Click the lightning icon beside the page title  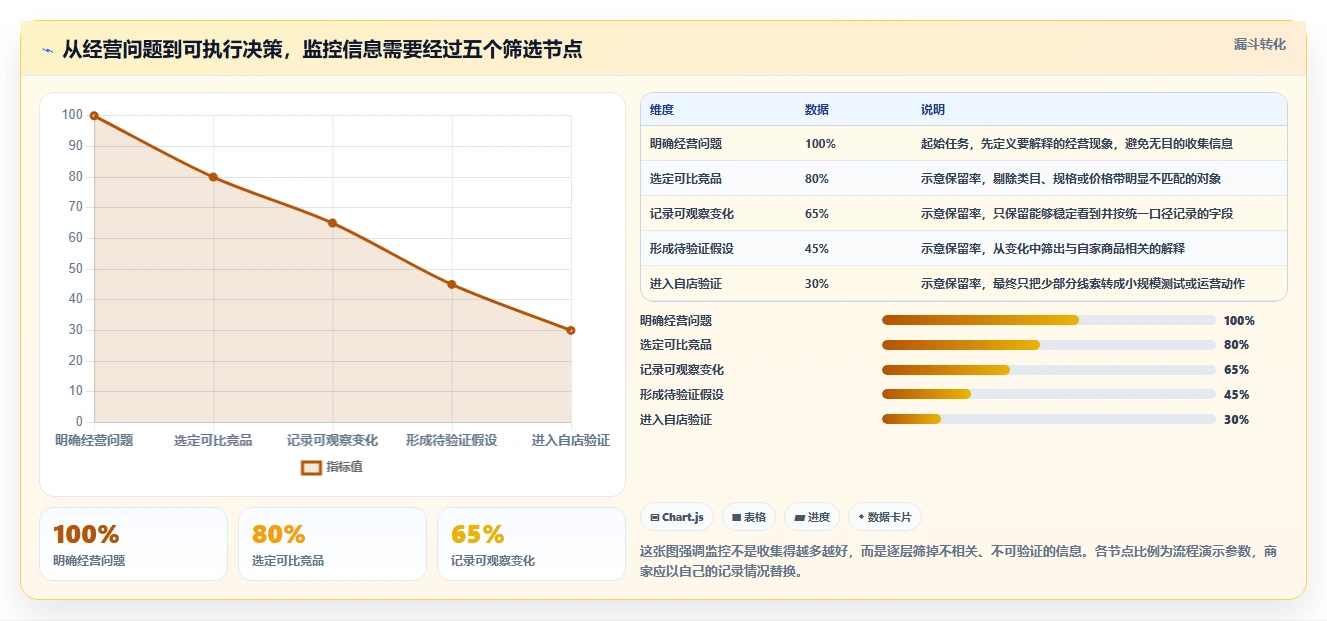[x=48, y=50]
